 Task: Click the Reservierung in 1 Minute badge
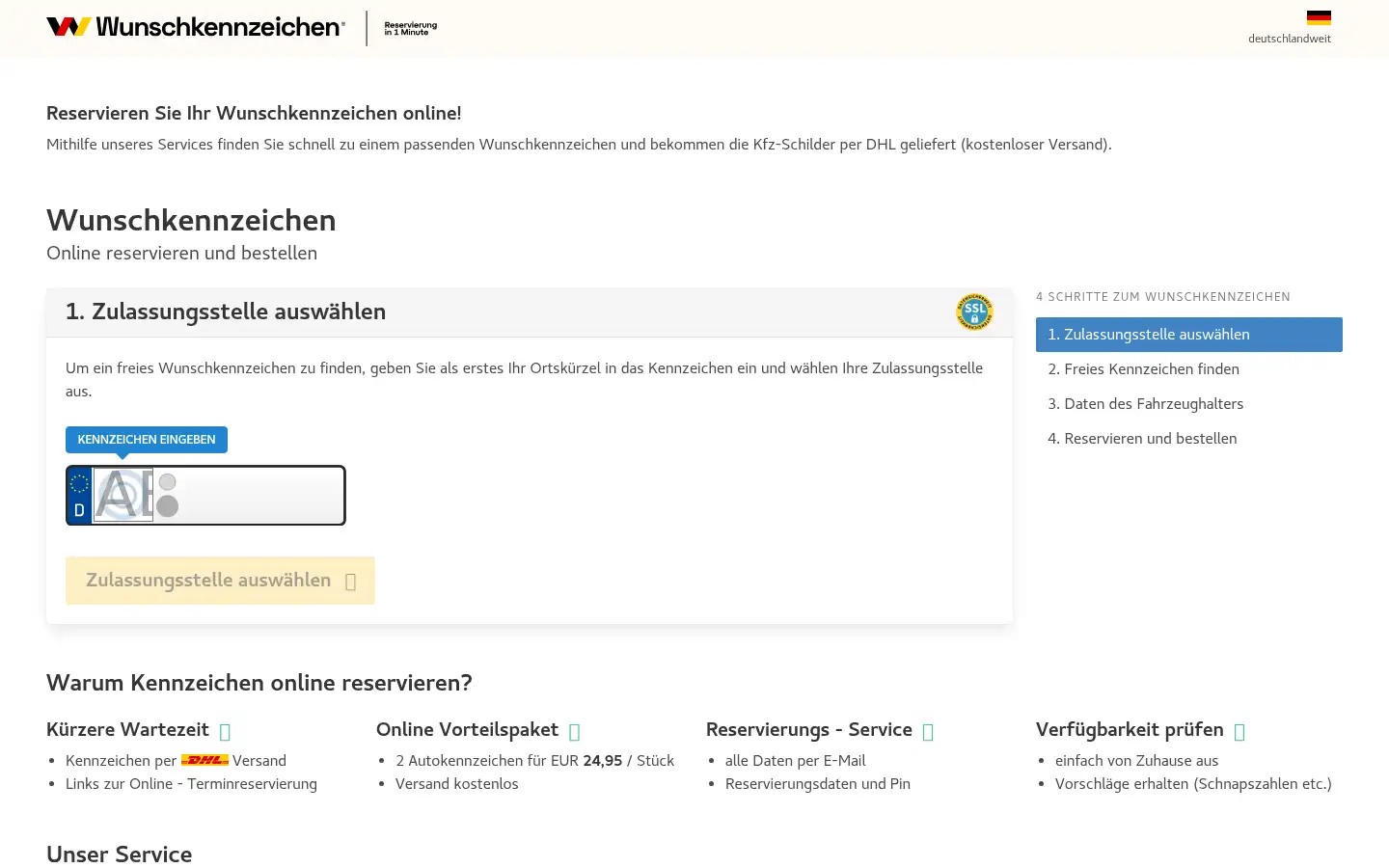pos(410,28)
